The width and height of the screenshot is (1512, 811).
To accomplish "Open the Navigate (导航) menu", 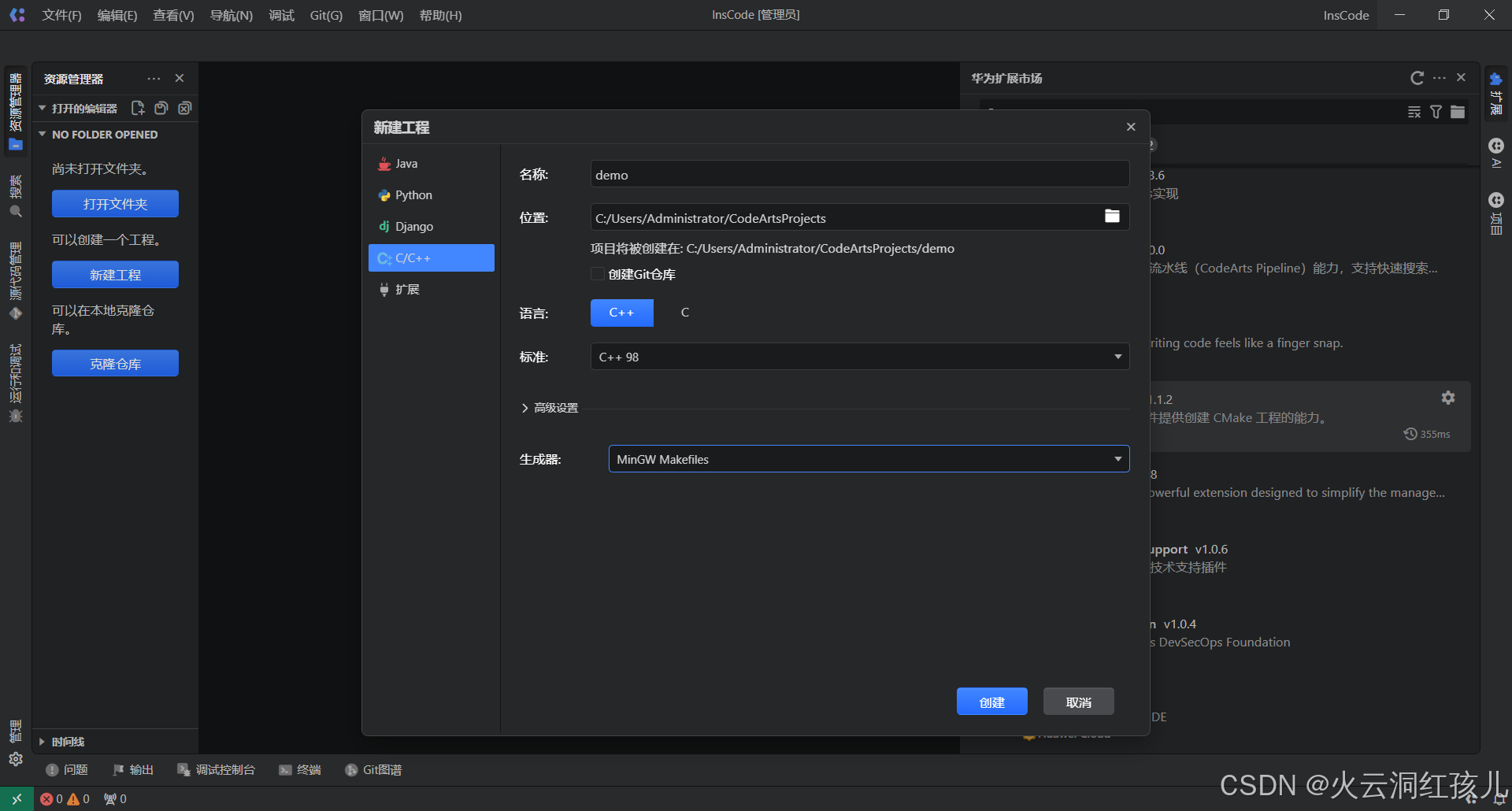I will tap(232, 15).
